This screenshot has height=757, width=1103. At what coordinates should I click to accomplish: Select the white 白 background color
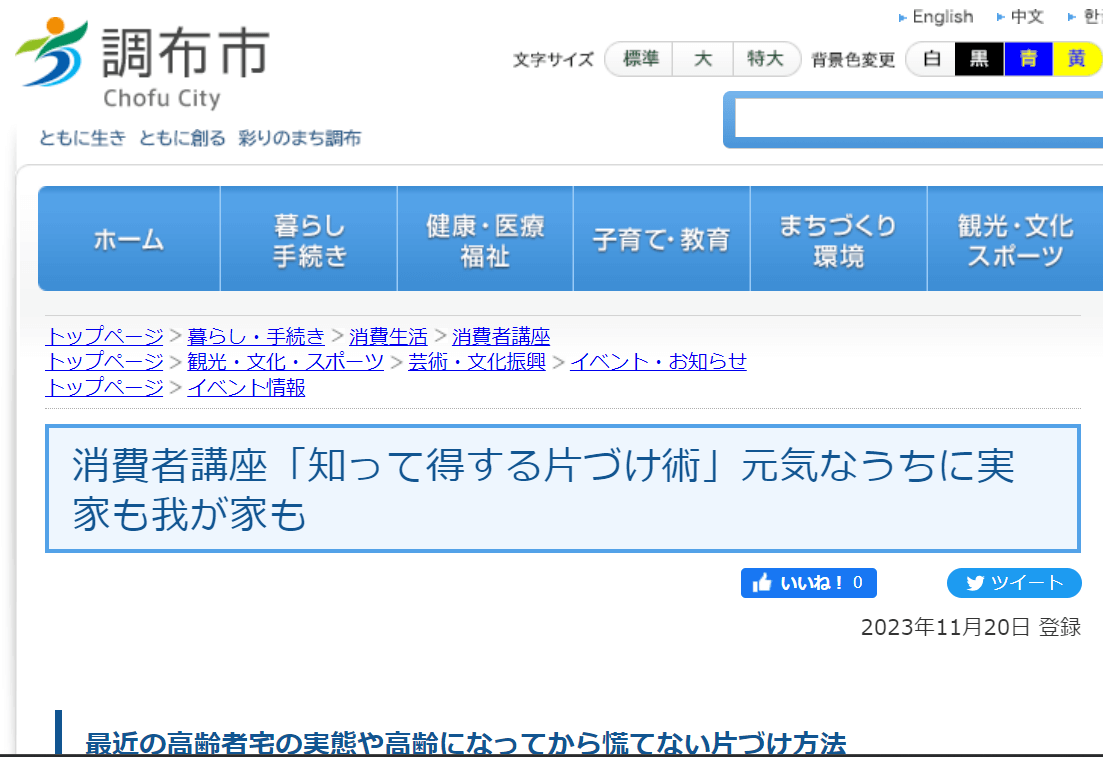[x=931, y=59]
